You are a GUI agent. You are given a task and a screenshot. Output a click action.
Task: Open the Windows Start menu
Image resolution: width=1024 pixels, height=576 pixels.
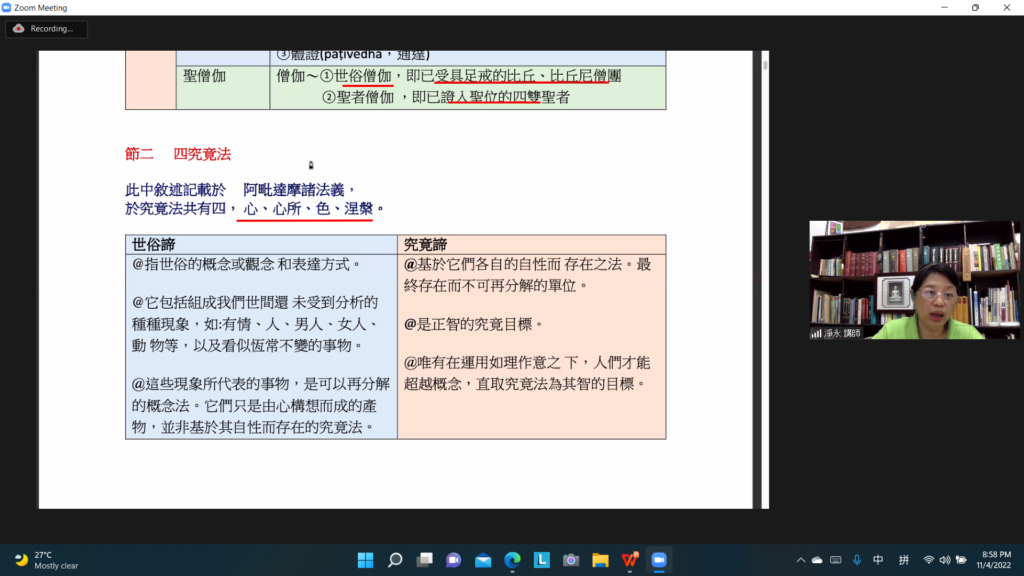[x=365, y=560]
